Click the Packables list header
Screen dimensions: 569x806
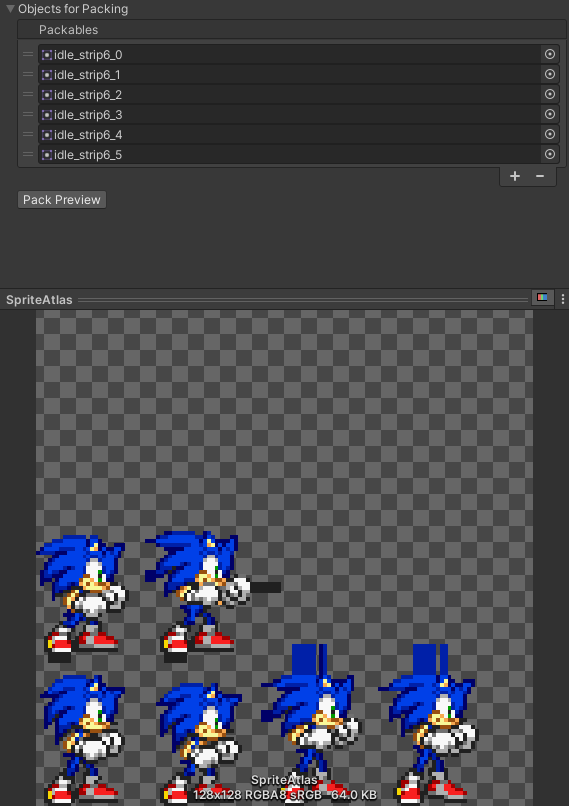pos(292,29)
